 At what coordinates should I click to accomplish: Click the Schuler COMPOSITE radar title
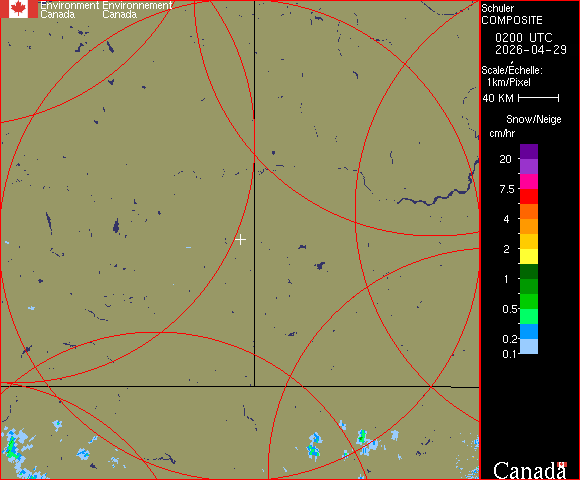click(x=512, y=14)
